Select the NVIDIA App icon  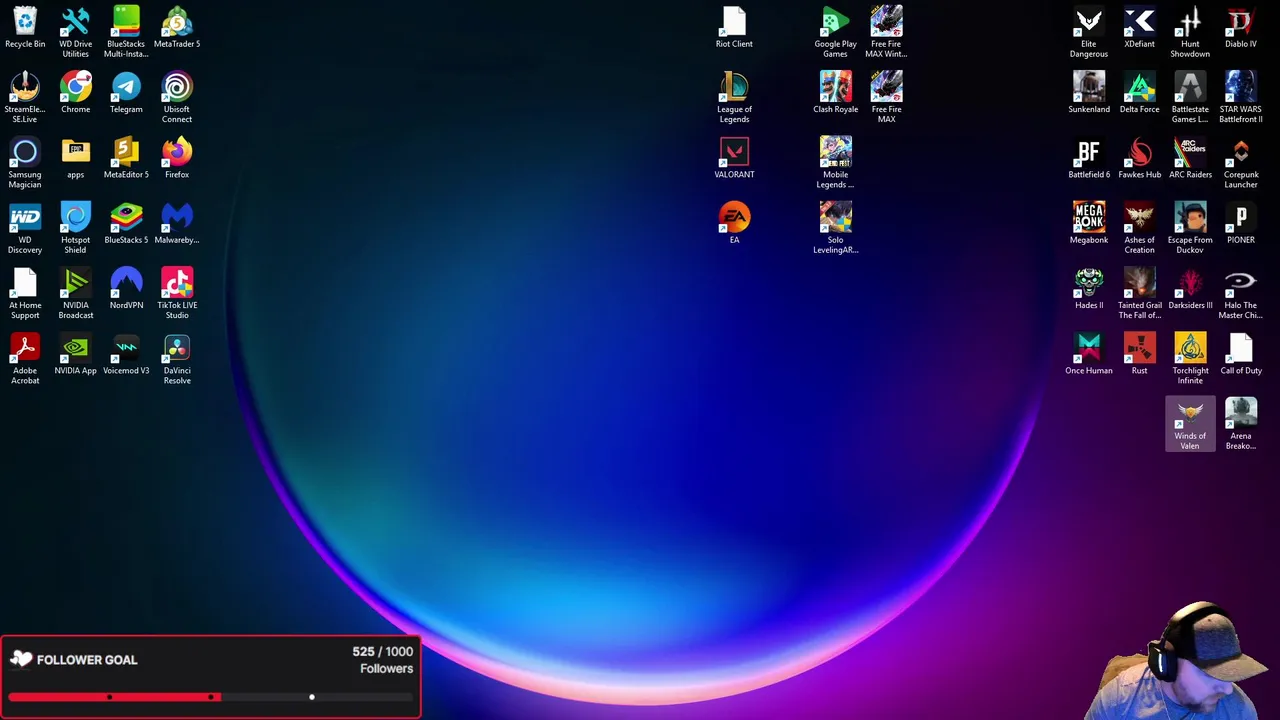[76, 347]
